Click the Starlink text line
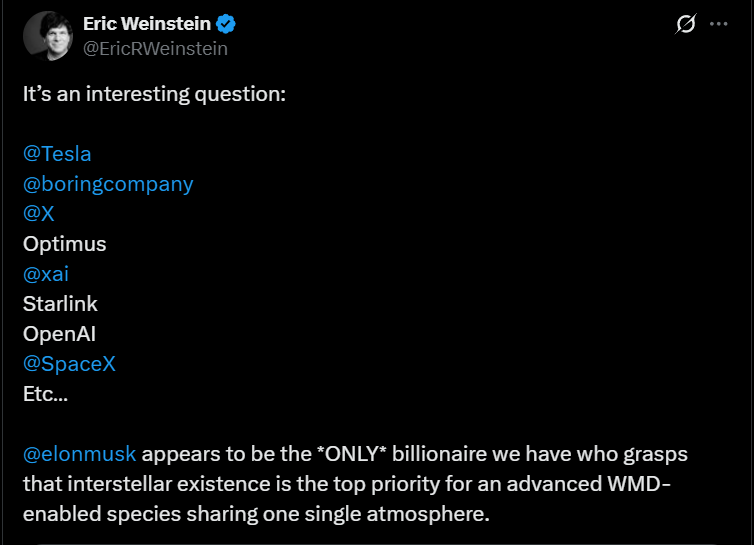The image size is (754, 545). coord(60,304)
